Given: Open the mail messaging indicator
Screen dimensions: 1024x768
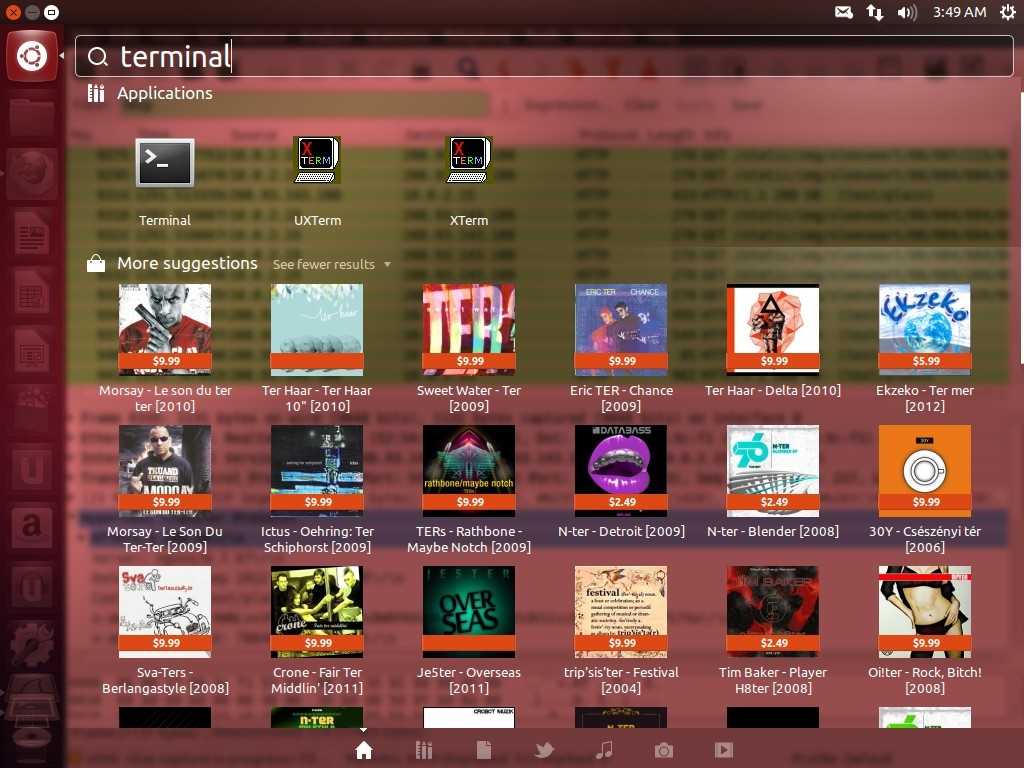Looking at the screenshot, I should coord(843,12).
